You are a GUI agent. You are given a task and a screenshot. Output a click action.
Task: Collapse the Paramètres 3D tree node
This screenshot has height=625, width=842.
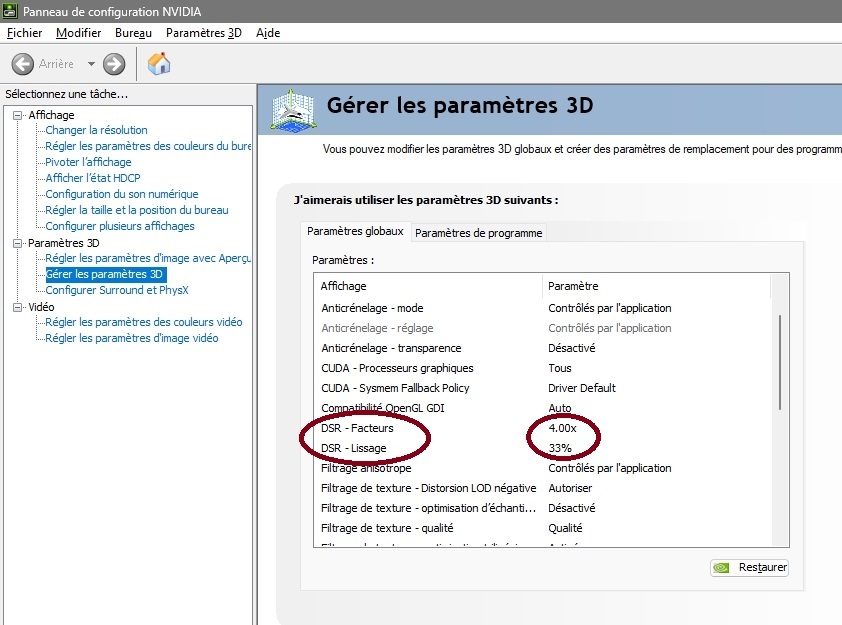[x=18, y=243]
